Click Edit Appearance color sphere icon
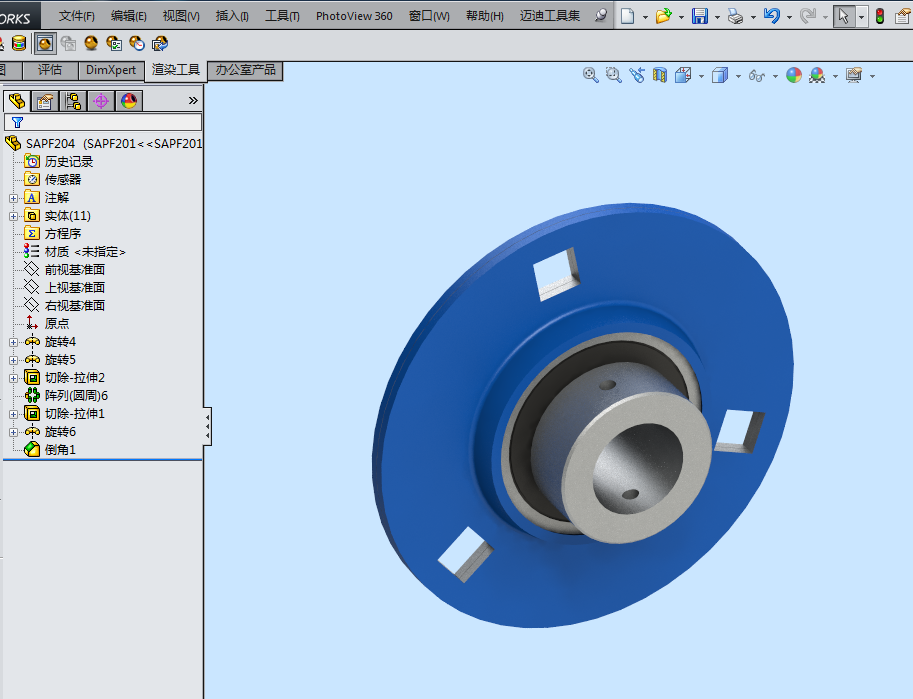 point(794,75)
